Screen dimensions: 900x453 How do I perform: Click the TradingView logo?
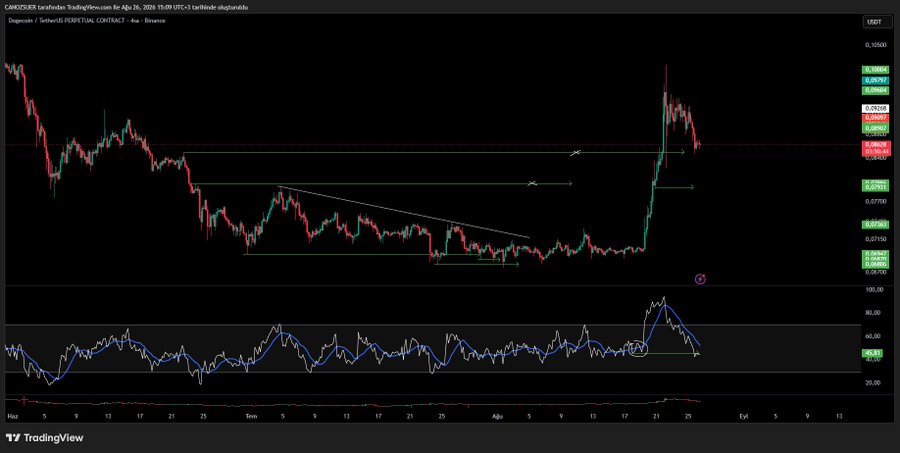pos(44,438)
